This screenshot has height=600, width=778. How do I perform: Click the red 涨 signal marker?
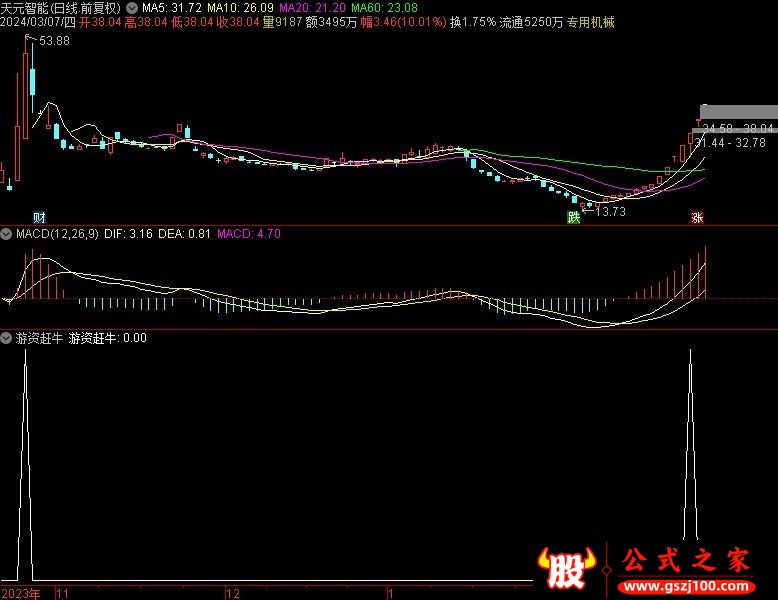point(697,217)
